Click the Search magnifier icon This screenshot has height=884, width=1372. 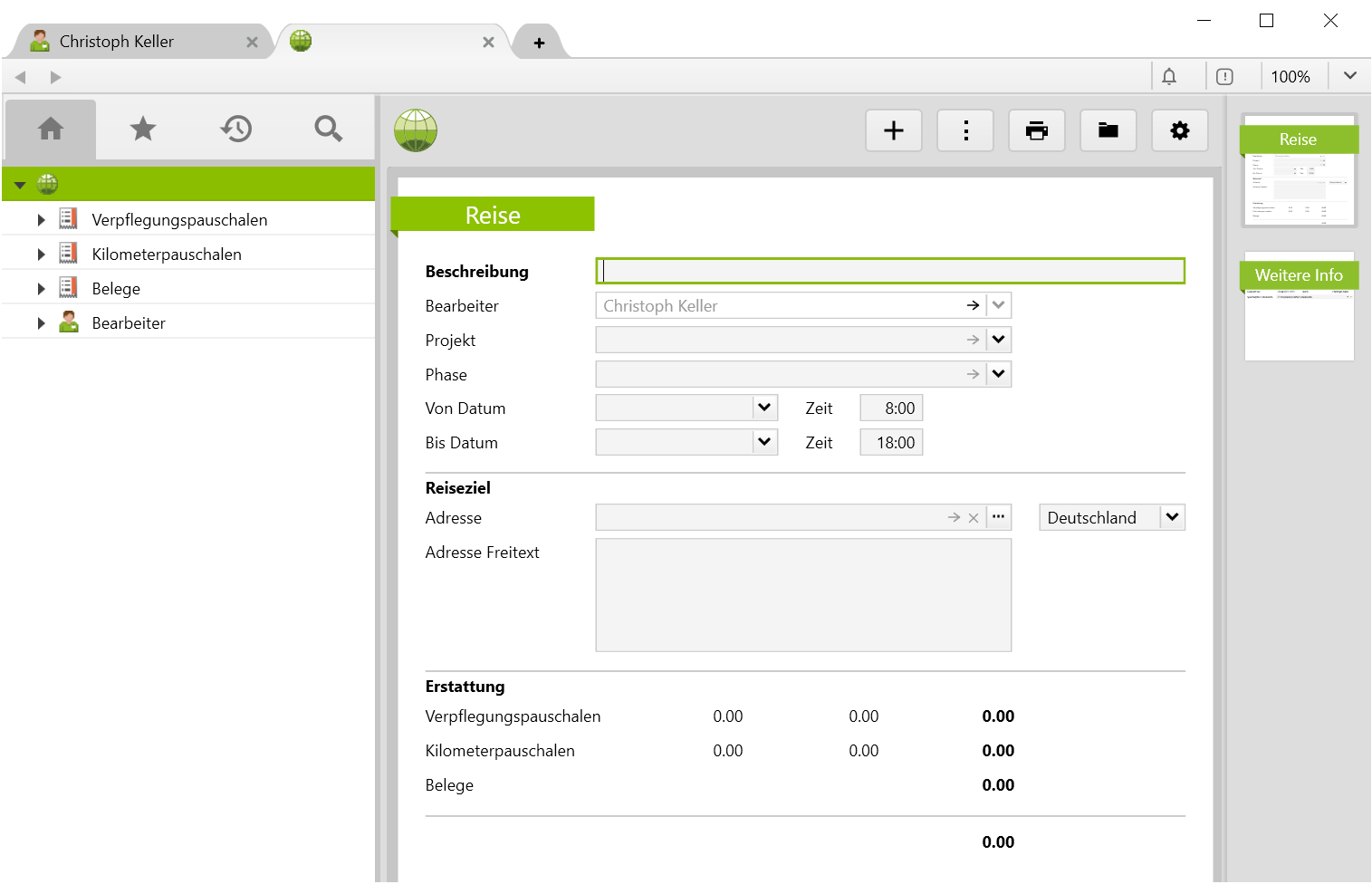click(x=328, y=130)
